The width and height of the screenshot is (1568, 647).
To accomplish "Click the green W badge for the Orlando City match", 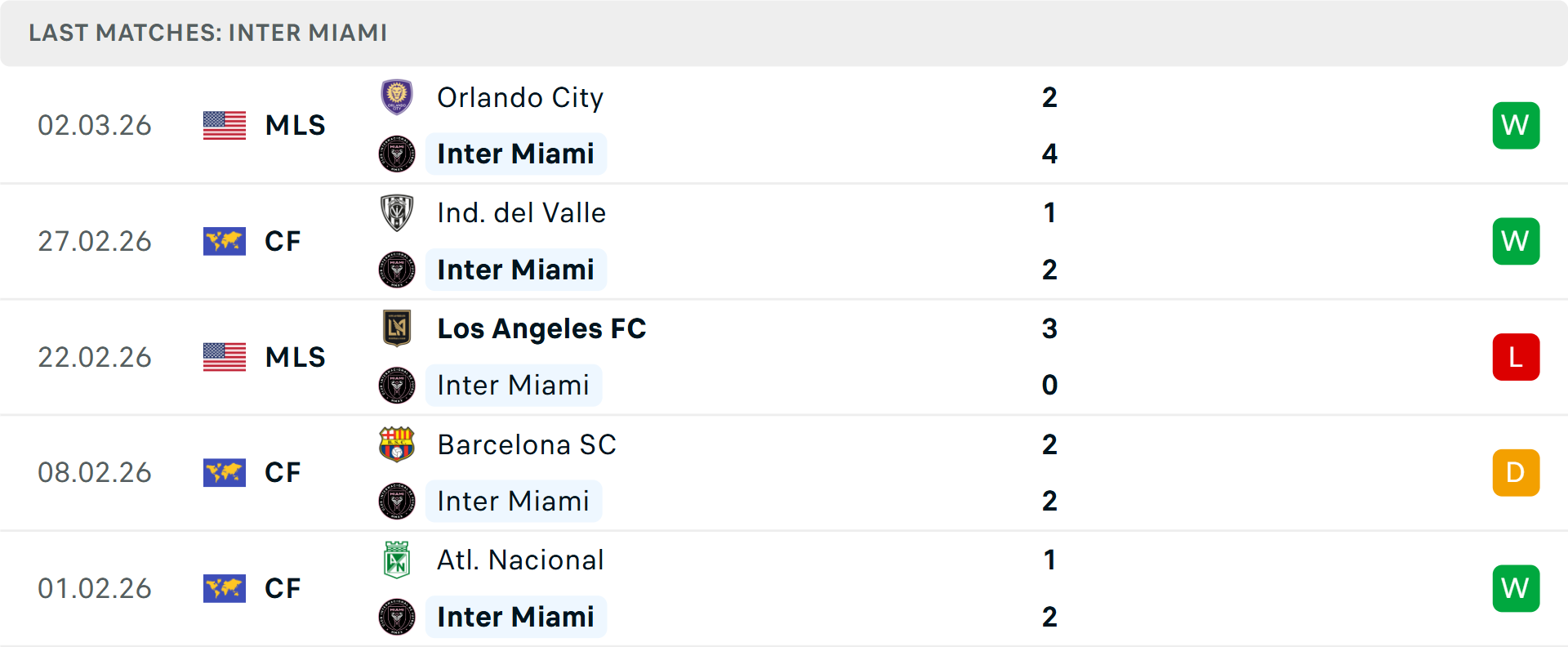I will 1516,125.
